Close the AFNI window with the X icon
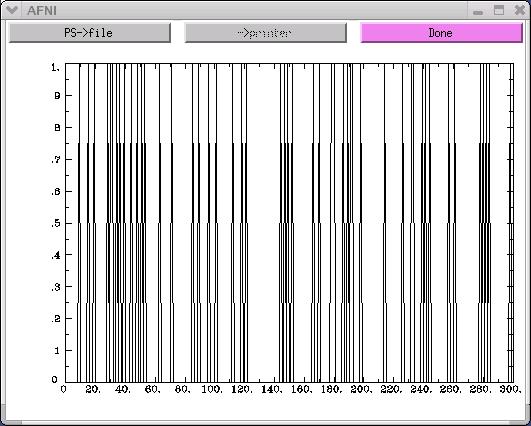This screenshot has height=426, width=531. click(519, 10)
